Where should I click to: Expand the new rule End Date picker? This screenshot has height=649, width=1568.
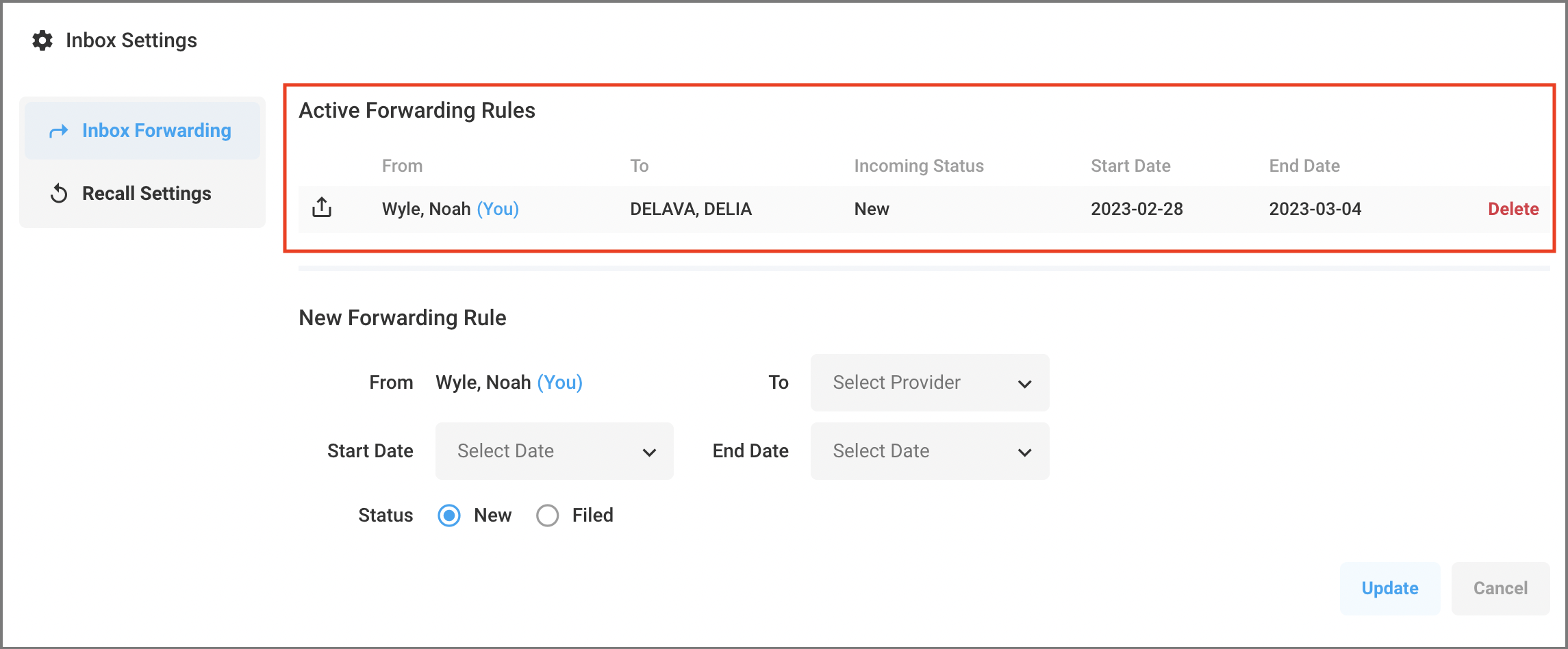[929, 451]
